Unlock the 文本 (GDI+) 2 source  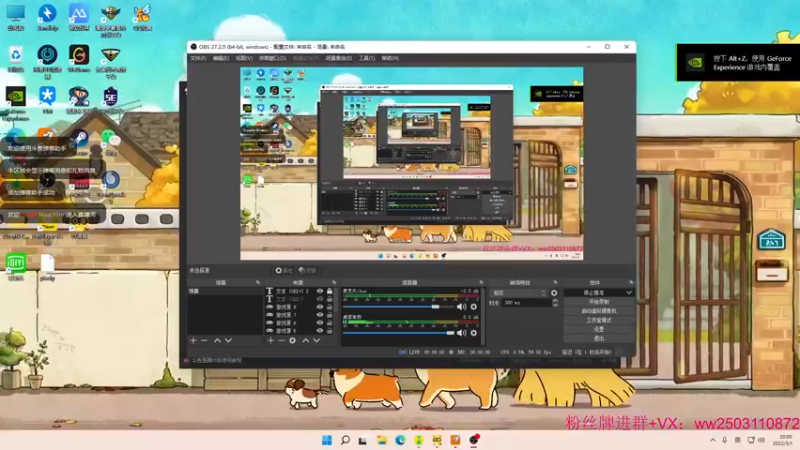click(x=330, y=291)
